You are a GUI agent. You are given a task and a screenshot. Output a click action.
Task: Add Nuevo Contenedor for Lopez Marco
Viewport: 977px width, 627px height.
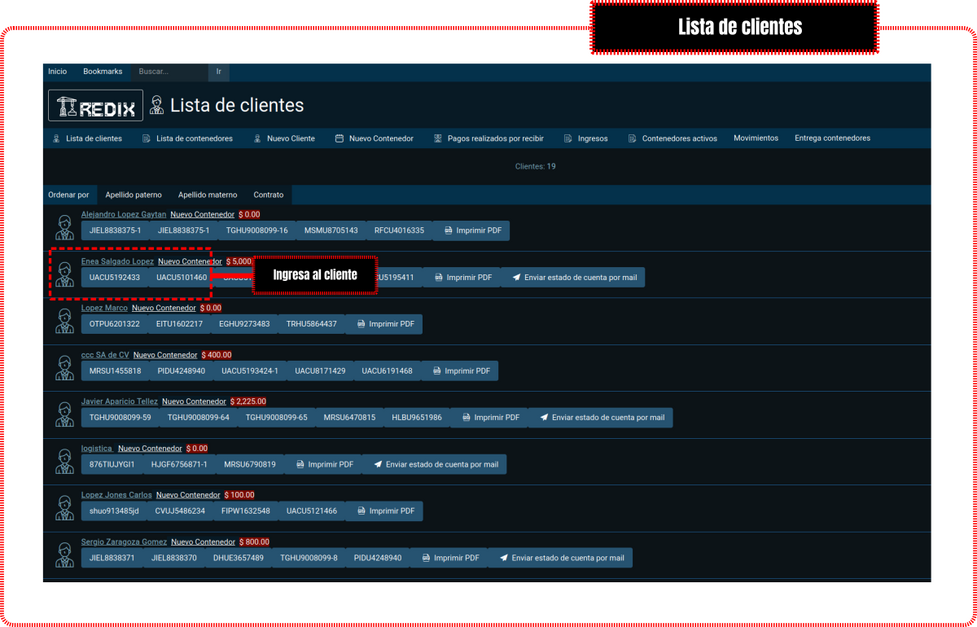coord(163,308)
